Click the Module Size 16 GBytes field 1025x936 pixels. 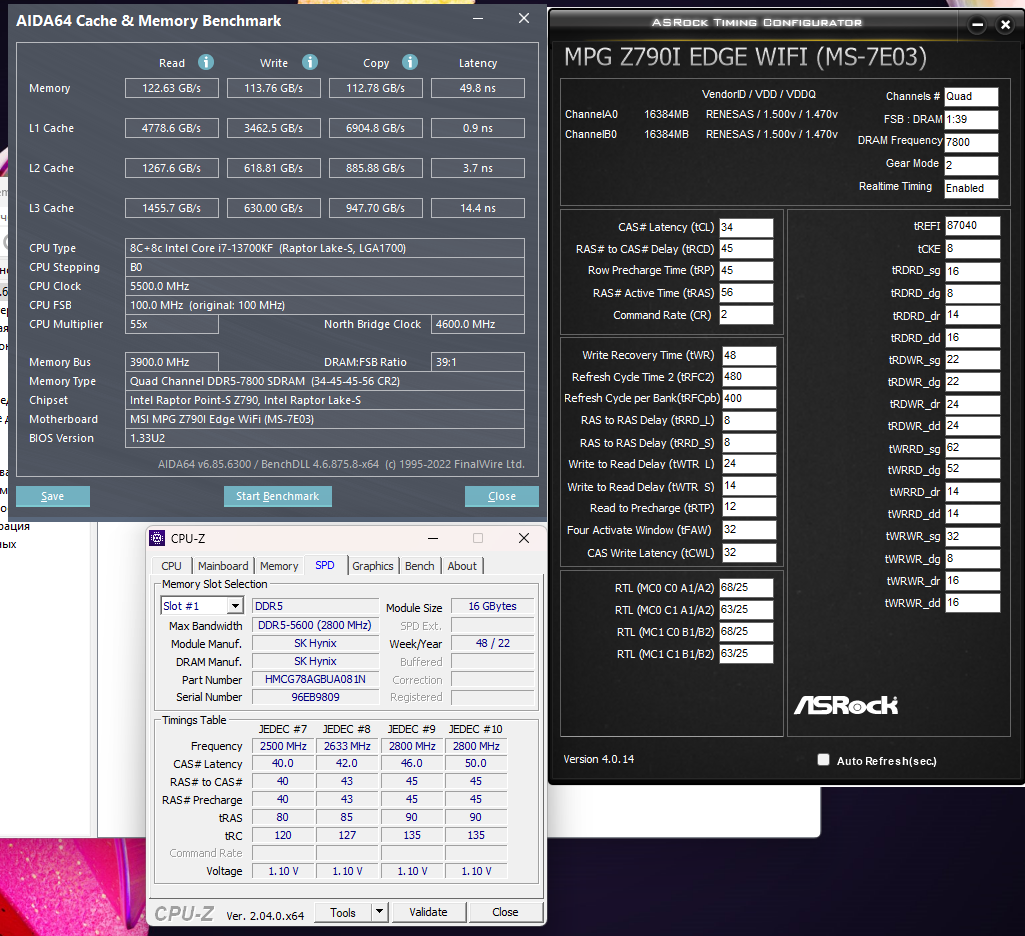pos(492,606)
